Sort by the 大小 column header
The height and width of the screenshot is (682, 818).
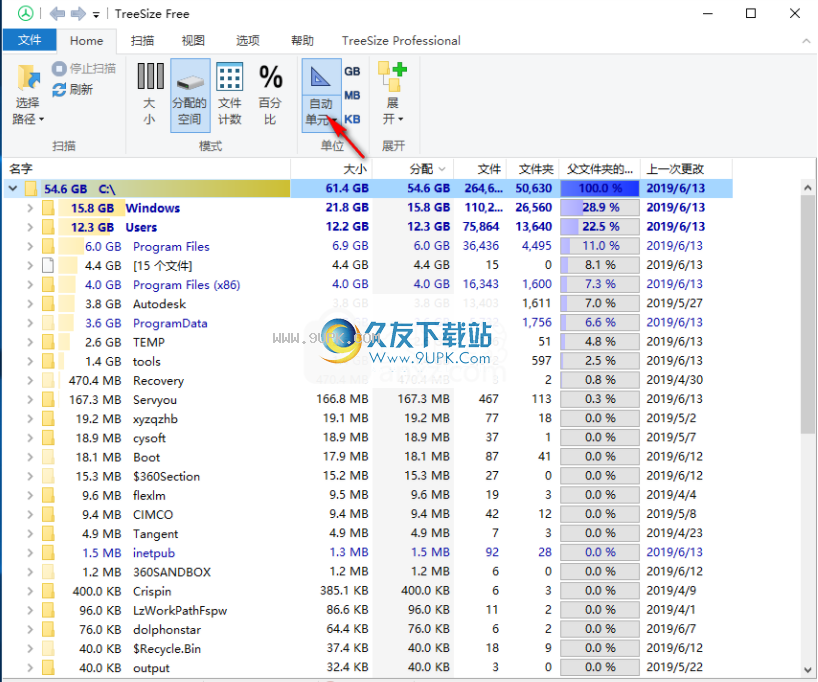pyautogui.click(x=331, y=169)
